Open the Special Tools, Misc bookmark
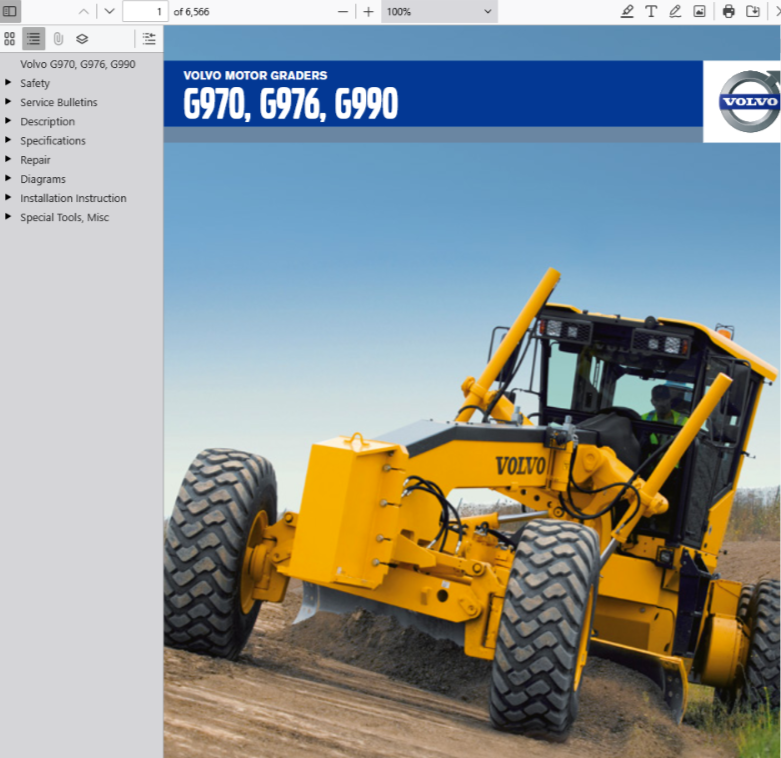The height and width of the screenshot is (758, 781). point(64,217)
